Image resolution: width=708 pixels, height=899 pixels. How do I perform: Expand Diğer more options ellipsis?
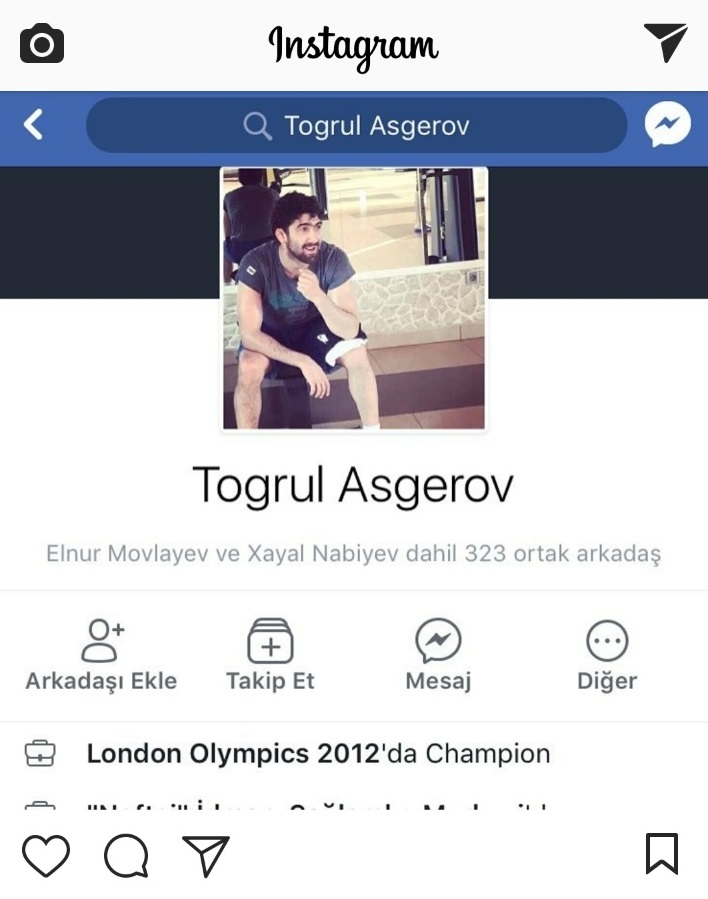pyautogui.click(x=607, y=641)
